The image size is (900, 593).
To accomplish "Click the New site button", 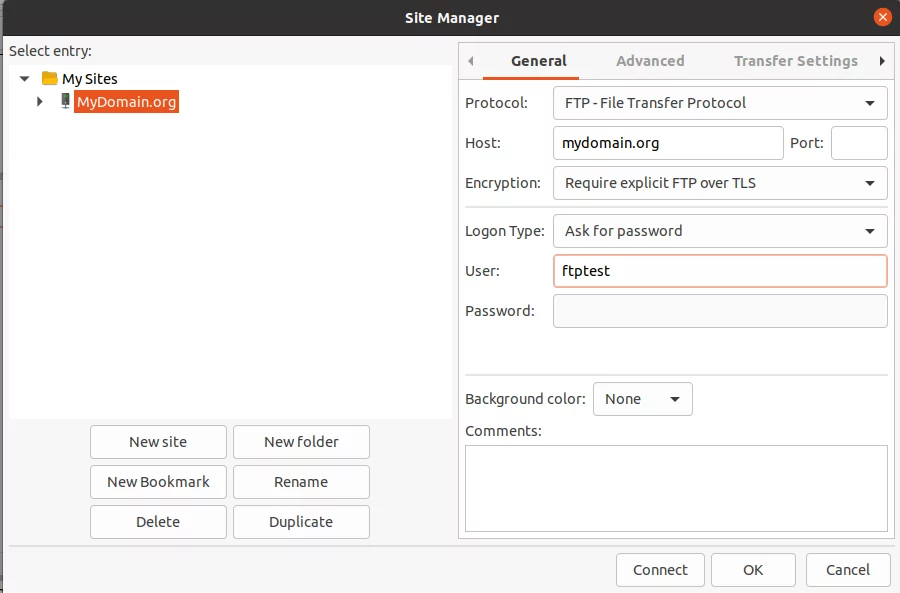I will [158, 442].
